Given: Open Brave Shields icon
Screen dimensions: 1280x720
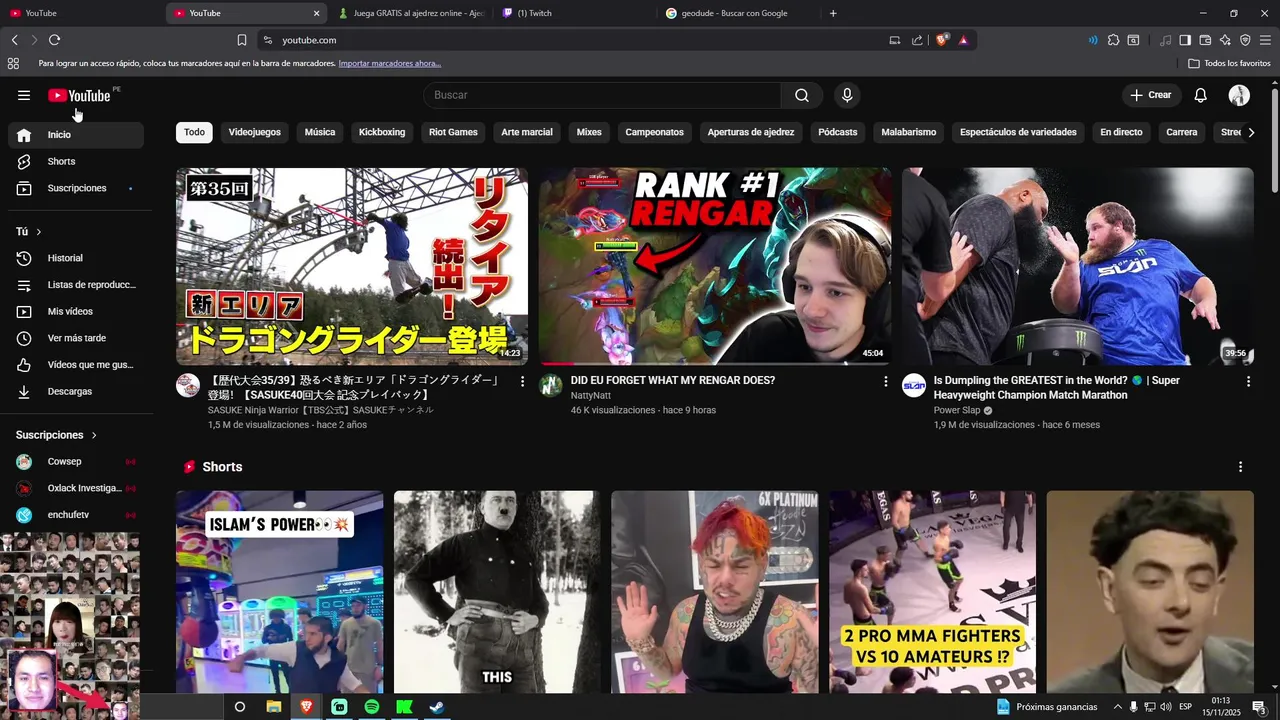Looking at the screenshot, I should pyautogui.click(x=942, y=40).
